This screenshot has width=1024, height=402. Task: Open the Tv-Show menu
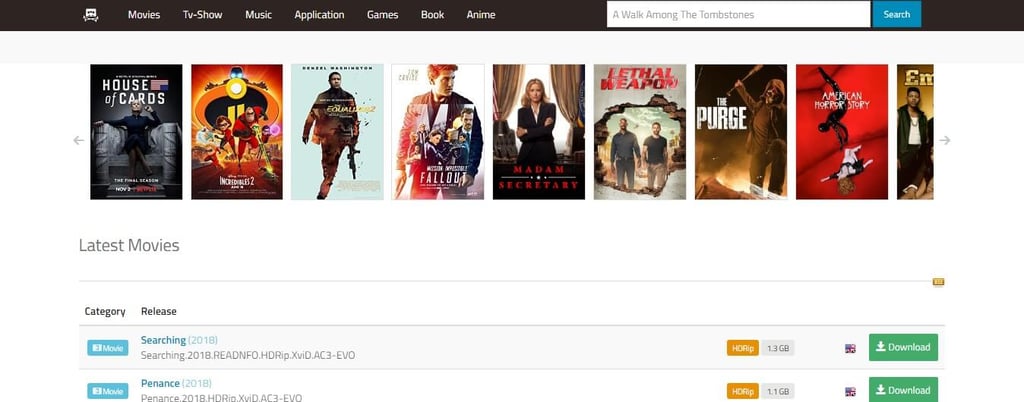click(202, 14)
